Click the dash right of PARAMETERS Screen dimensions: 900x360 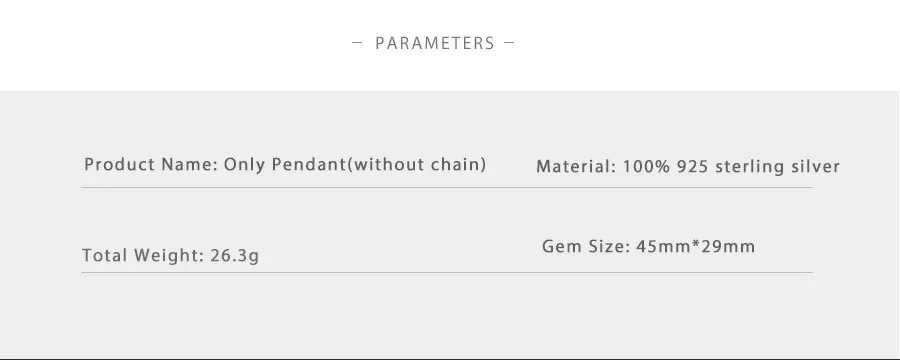point(509,42)
